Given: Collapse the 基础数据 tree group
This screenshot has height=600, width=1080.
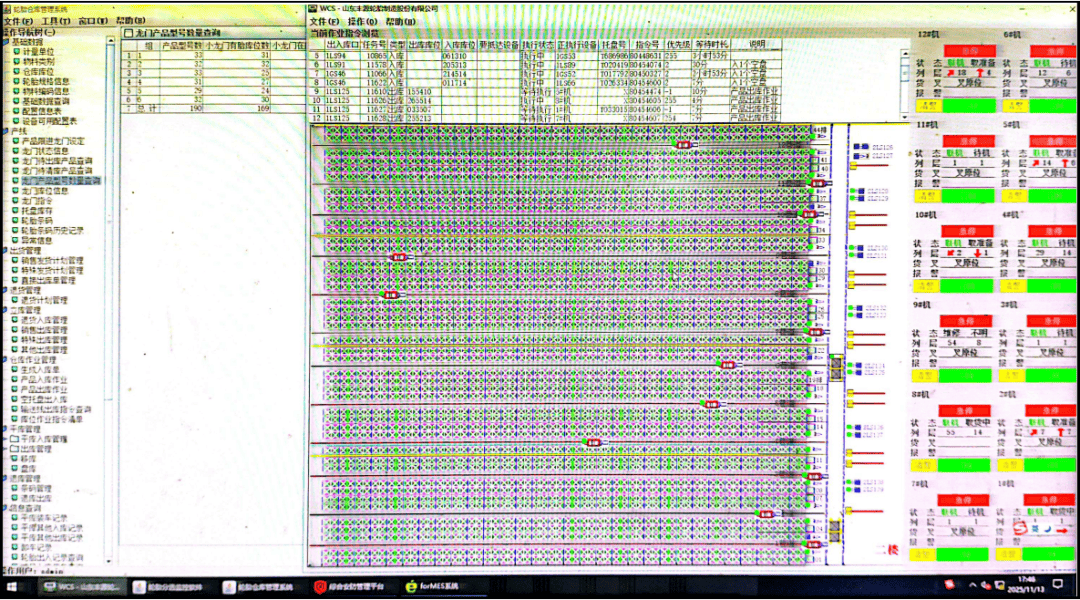Looking at the screenshot, I should point(5,41).
